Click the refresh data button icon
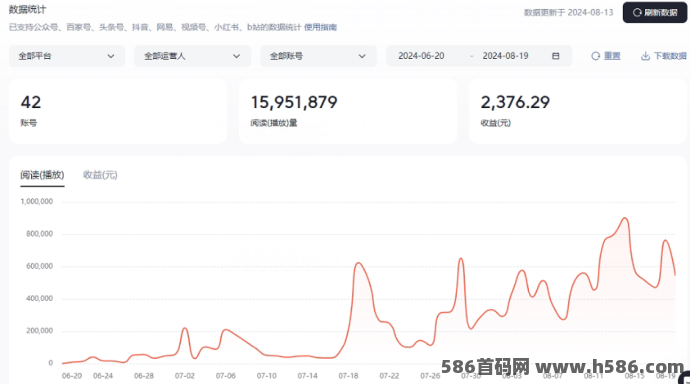690x384 pixels. click(637, 13)
